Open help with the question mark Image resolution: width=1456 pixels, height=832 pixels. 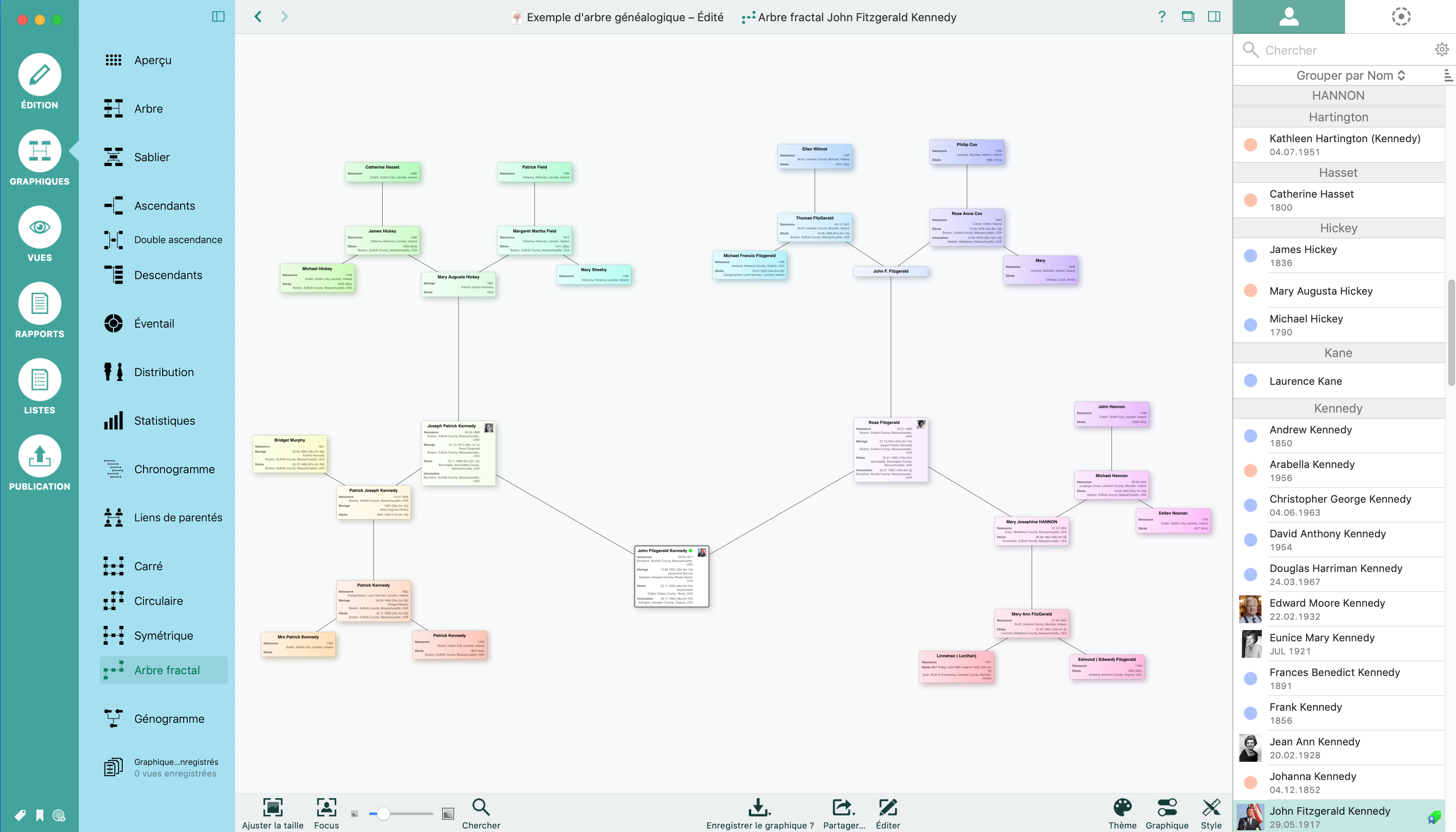(1162, 16)
